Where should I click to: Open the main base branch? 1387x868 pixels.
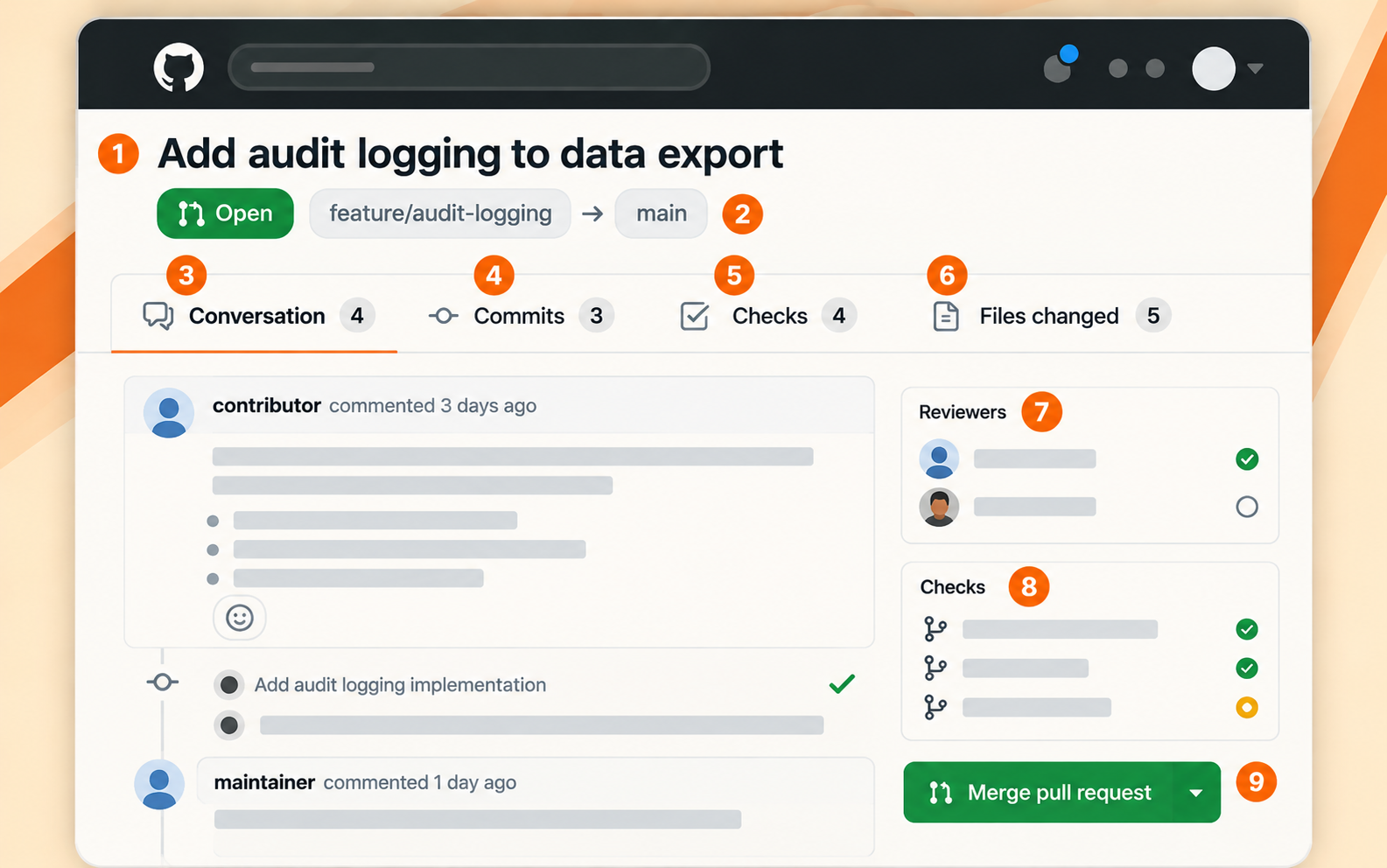click(661, 213)
